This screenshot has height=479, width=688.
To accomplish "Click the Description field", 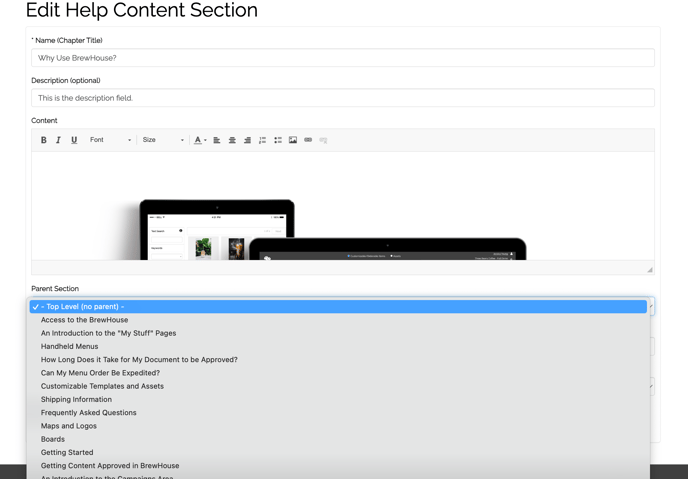I will coord(343,98).
